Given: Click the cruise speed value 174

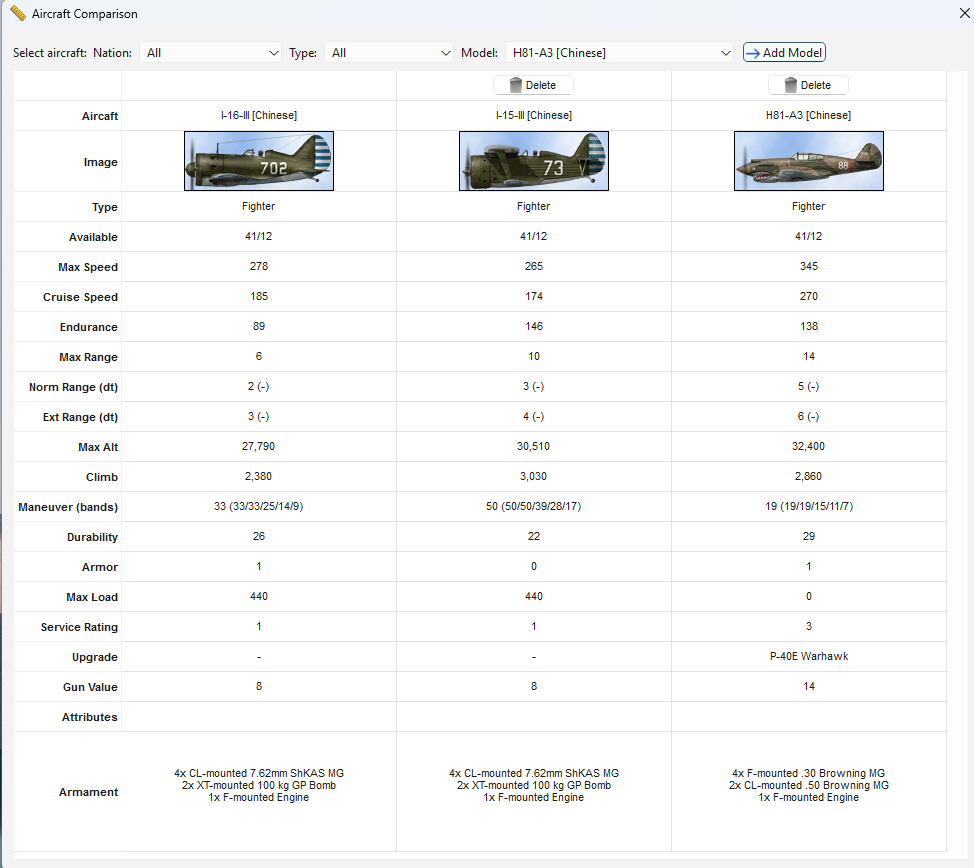Looking at the screenshot, I should click(x=534, y=296).
